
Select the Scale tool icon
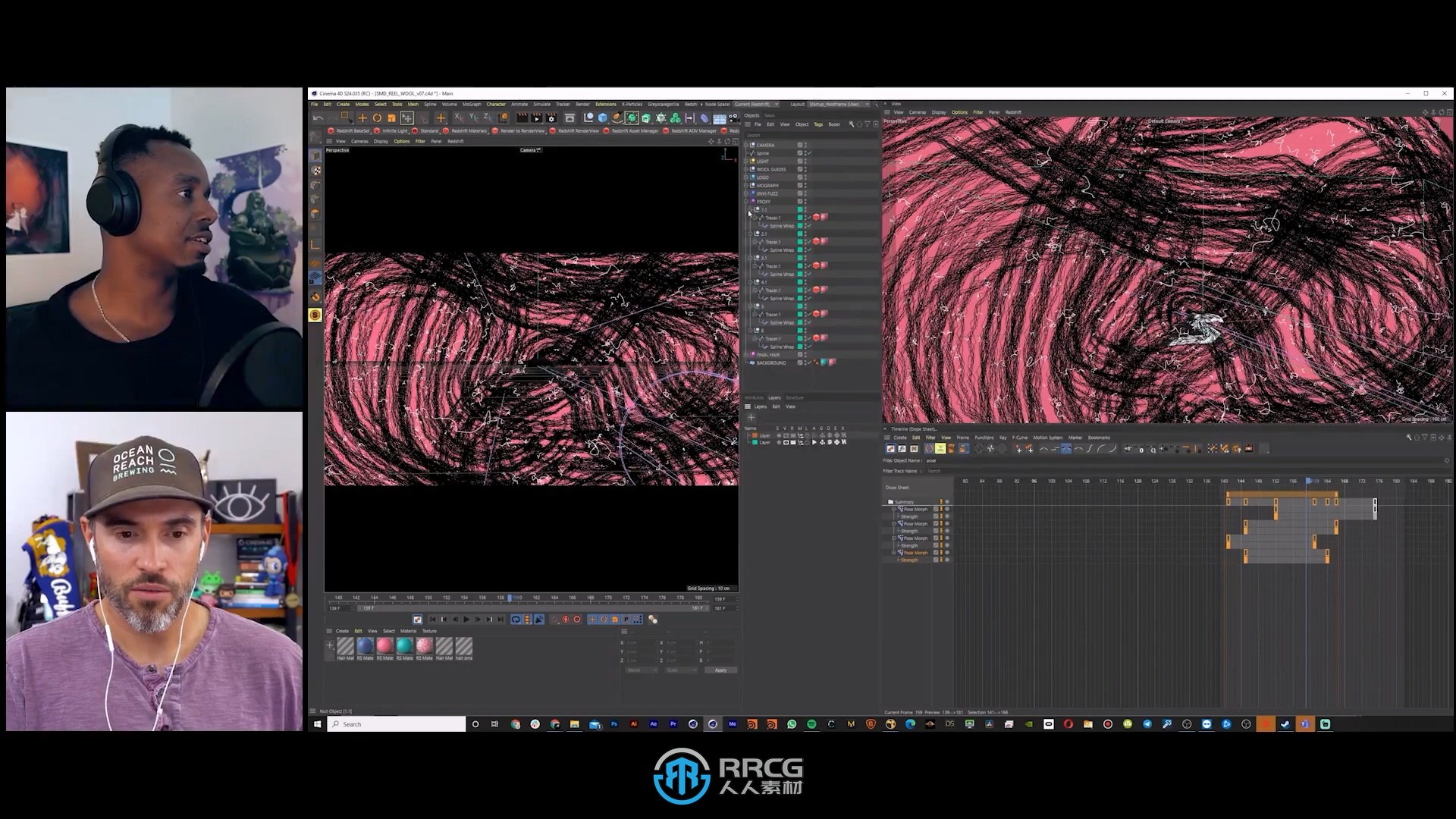tap(392, 118)
